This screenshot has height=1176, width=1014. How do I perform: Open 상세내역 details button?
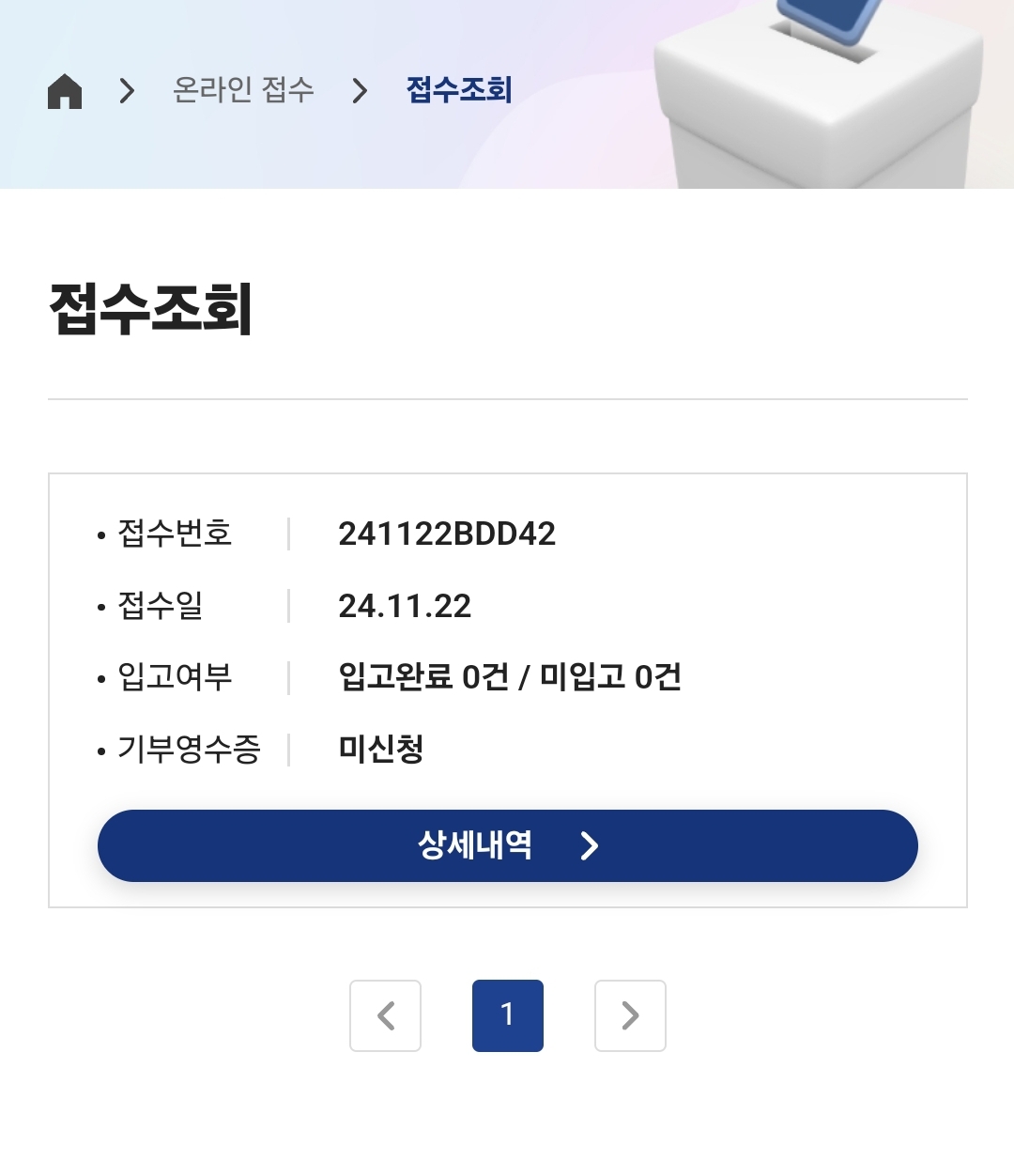[475, 845]
